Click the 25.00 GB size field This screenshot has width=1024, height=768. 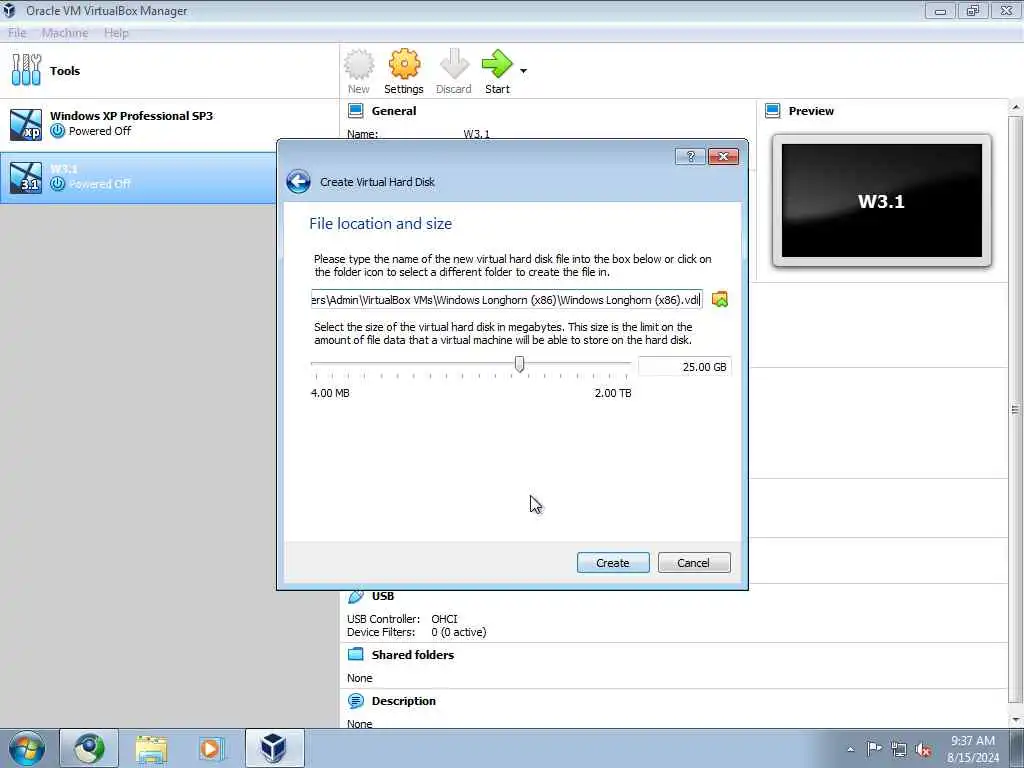click(684, 367)
